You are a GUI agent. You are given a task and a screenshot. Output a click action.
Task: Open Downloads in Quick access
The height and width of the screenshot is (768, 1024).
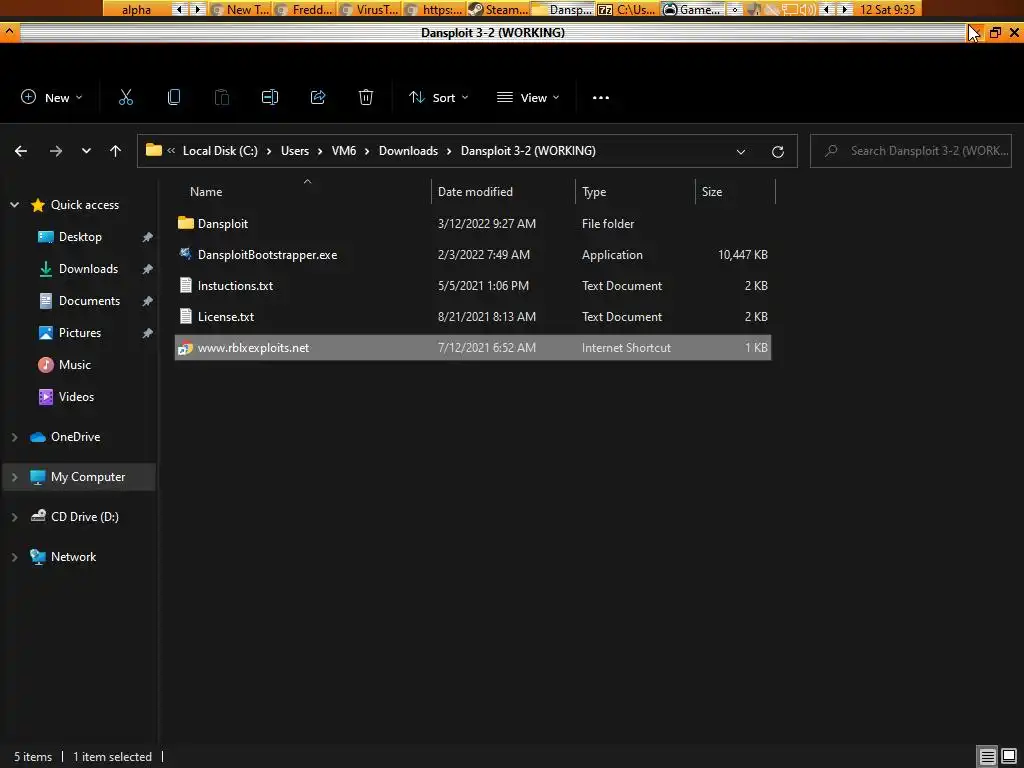click(88, 269)
